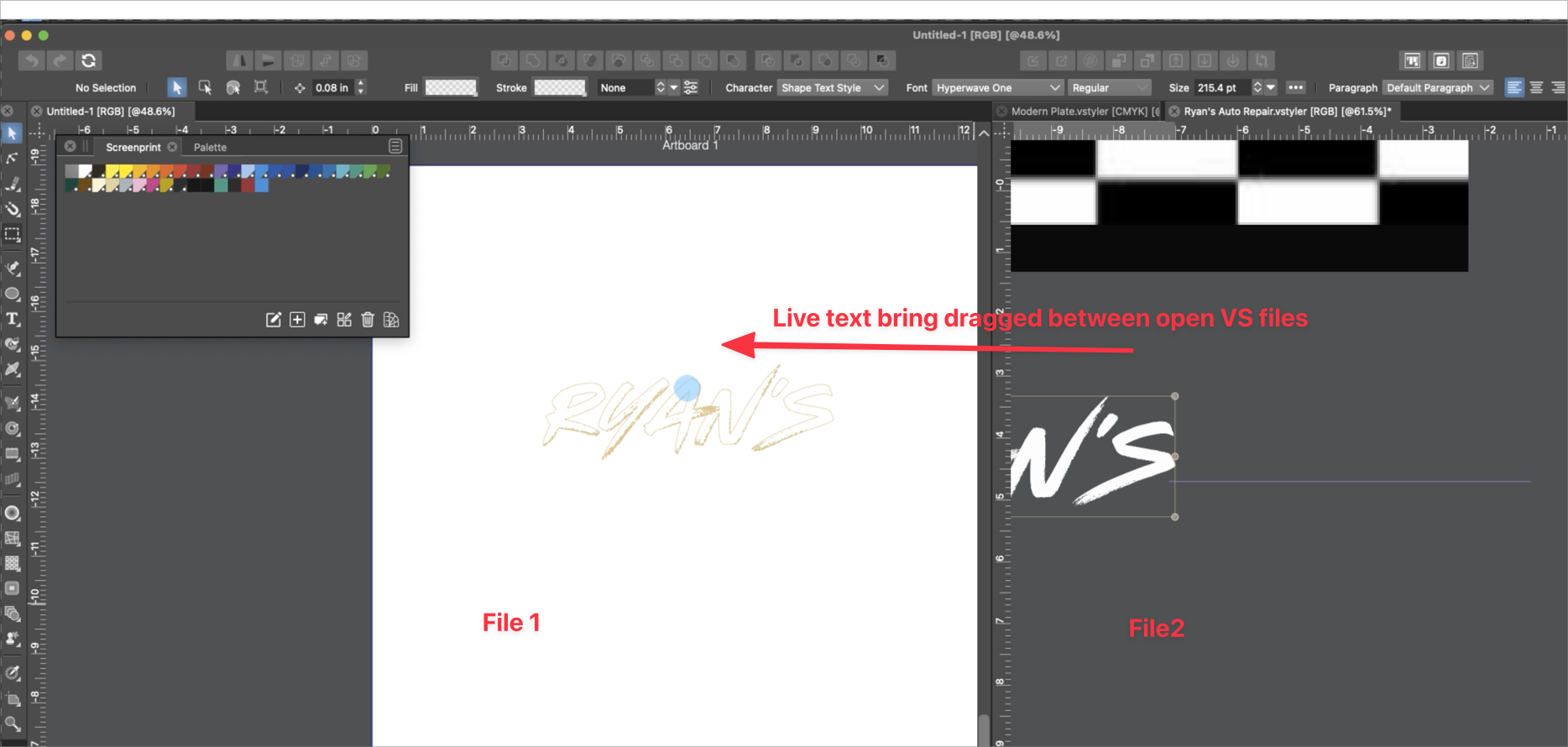Select the Zoom magnifier tool

[x=13, y=723]
